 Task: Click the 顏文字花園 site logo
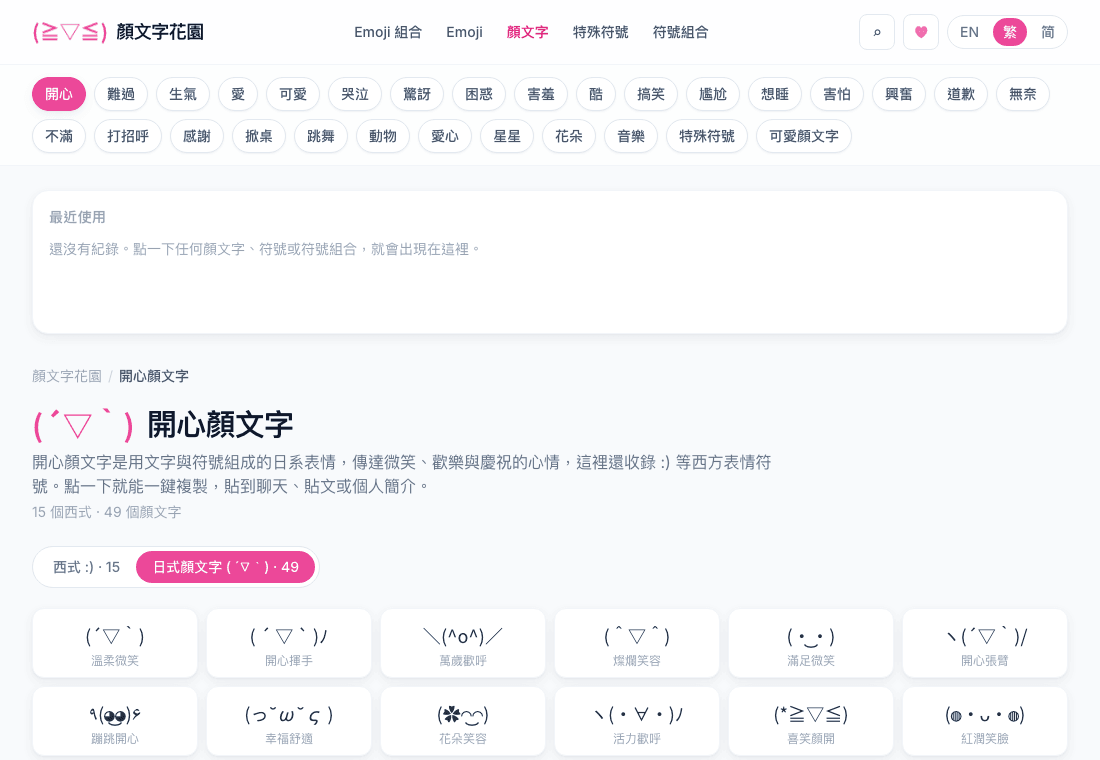click(x=118, y=32)
